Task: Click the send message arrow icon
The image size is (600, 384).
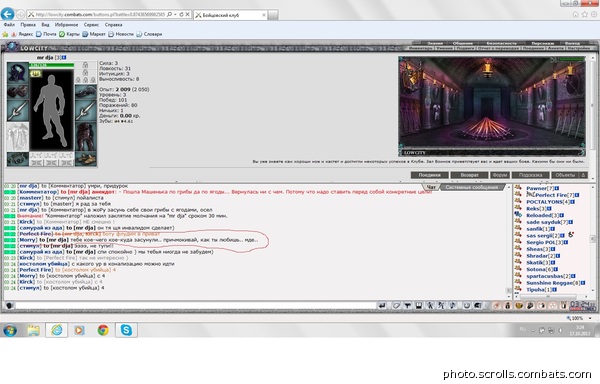Action: (x=382, y=305)
